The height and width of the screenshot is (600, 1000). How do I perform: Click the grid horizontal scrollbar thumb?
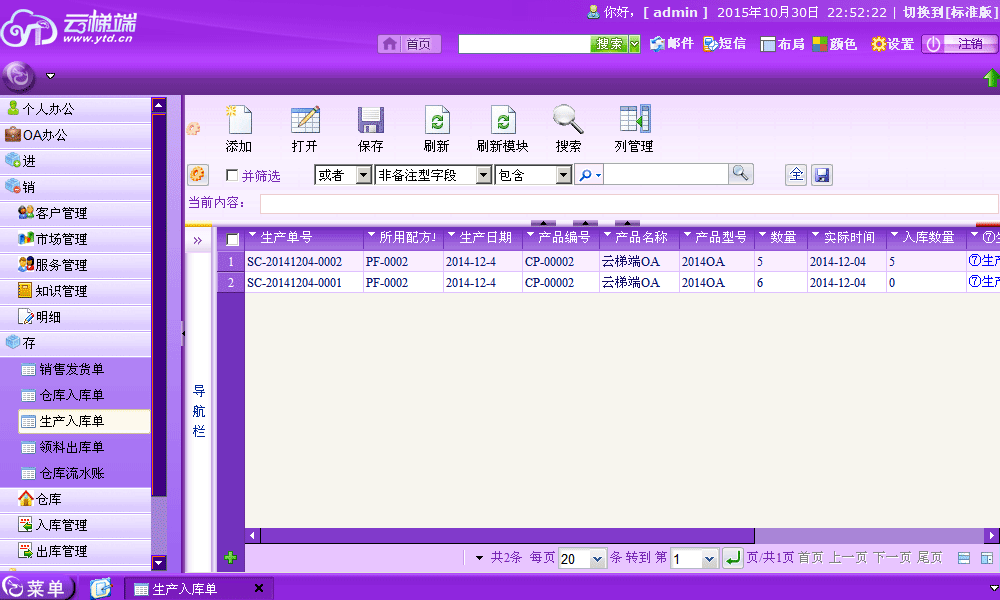(507, 535)
